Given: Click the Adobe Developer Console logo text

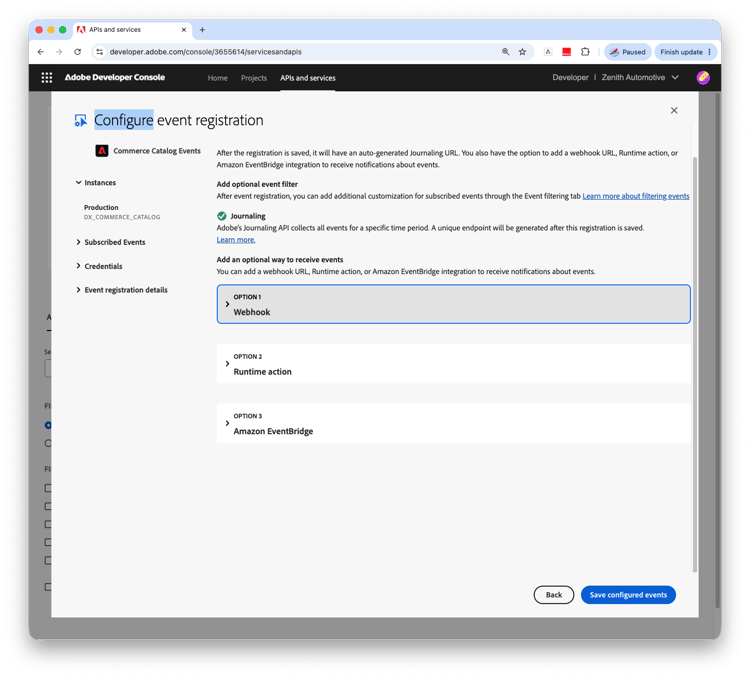Looking at the screenshot, I should (115, 78).
